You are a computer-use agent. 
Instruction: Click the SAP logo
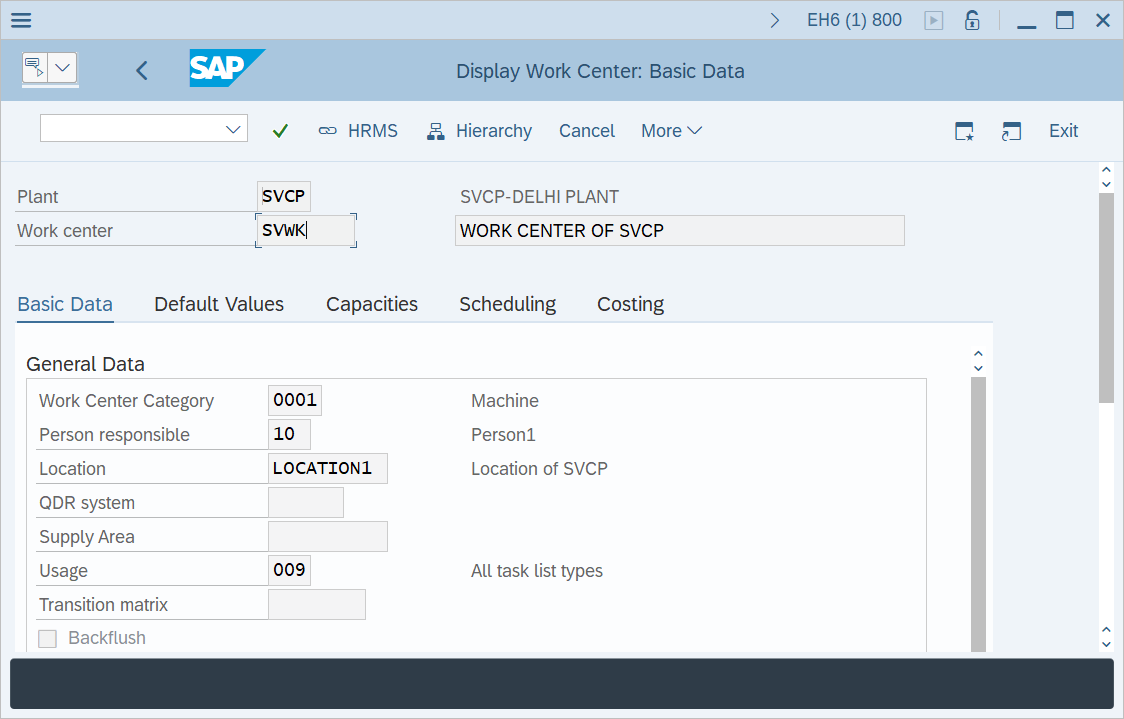point(226,70)
